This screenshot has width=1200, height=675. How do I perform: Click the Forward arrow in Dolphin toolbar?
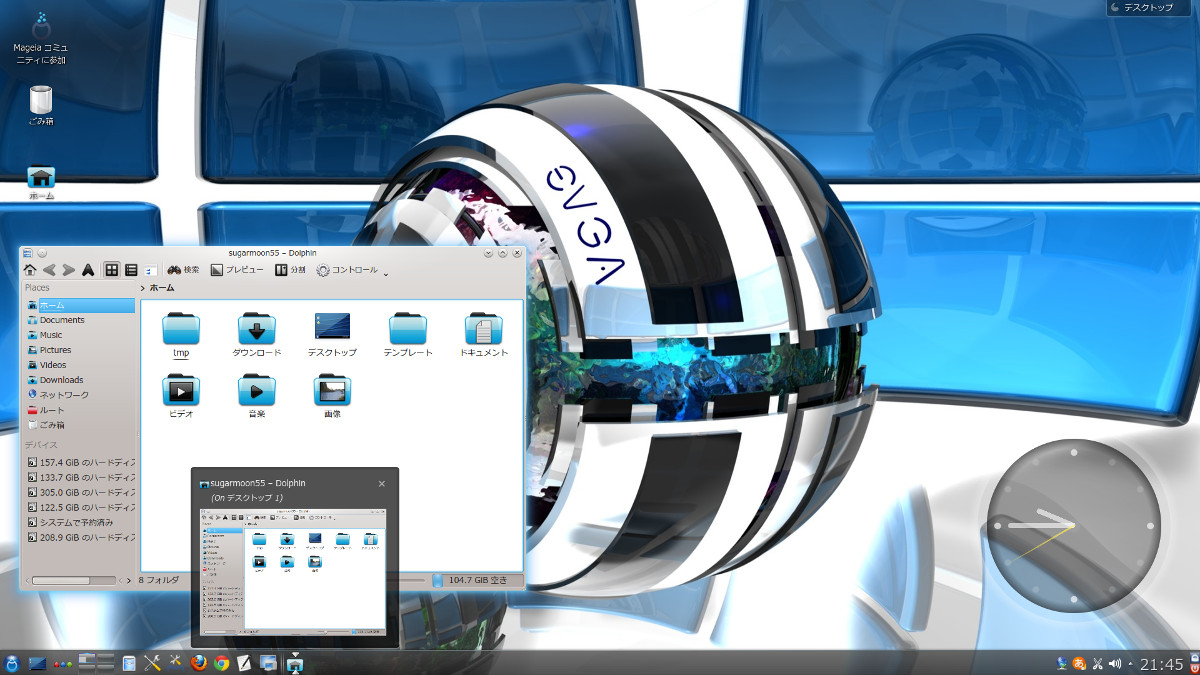click(67, 269)
